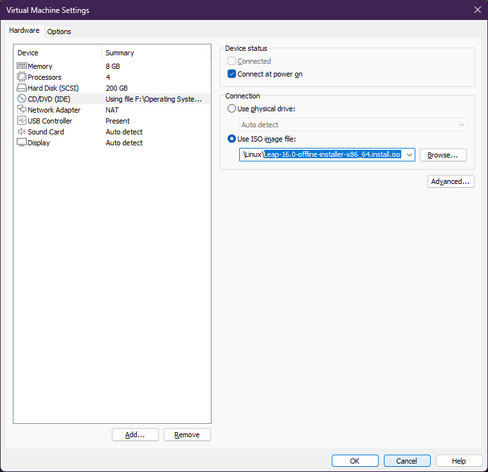Click the Network Adapter icon
This screenshot has width=488, height=472.
click(x=21, y=109)
